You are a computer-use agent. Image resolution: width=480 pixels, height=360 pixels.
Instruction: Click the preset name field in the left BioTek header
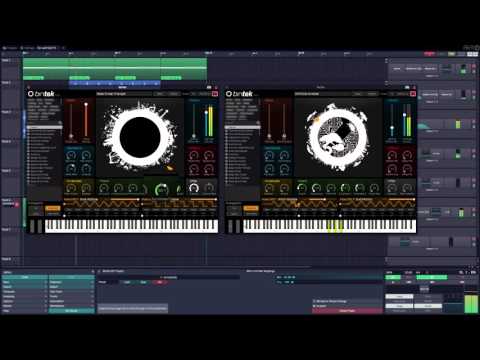tap(124, 94)
